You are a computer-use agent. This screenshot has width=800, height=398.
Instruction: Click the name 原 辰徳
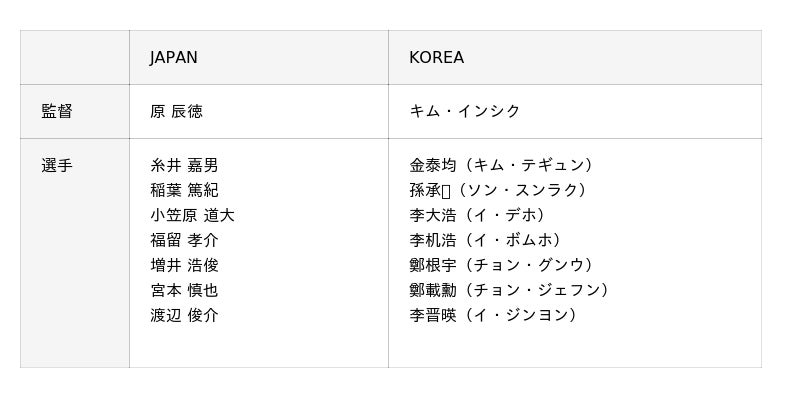click(x=177, y=111)
